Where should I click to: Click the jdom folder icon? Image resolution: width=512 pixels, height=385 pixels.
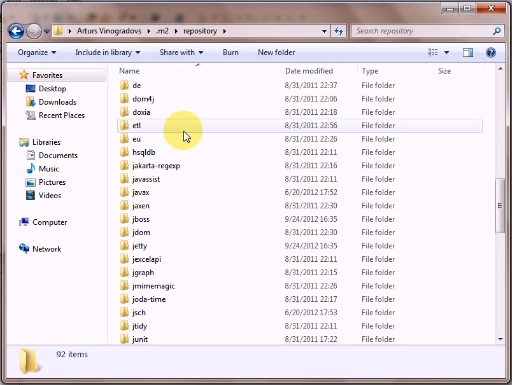point(124,232)
